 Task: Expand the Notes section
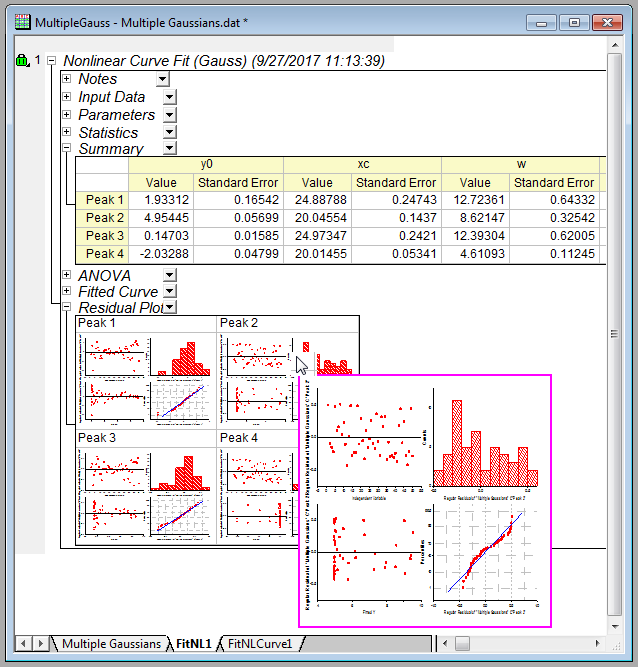click(67, 79)
